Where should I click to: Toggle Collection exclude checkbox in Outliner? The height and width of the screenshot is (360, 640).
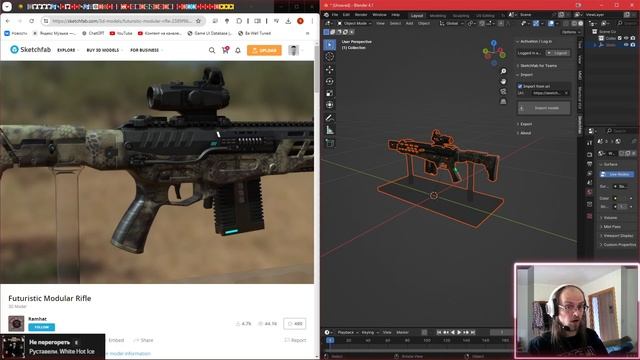coord(620,38)
